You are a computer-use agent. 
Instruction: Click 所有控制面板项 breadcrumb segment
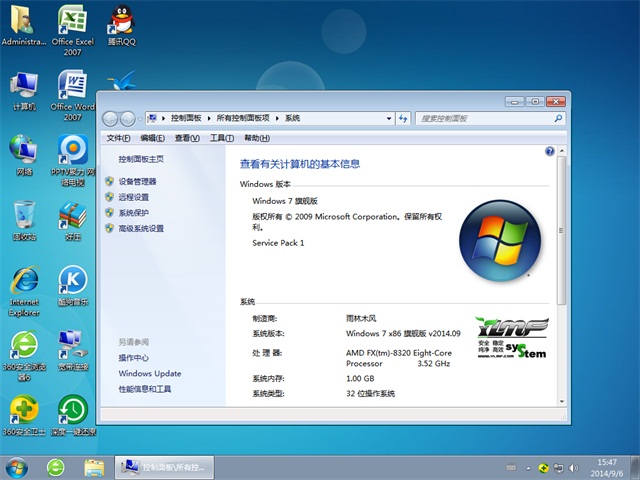[x=243, y=118]
